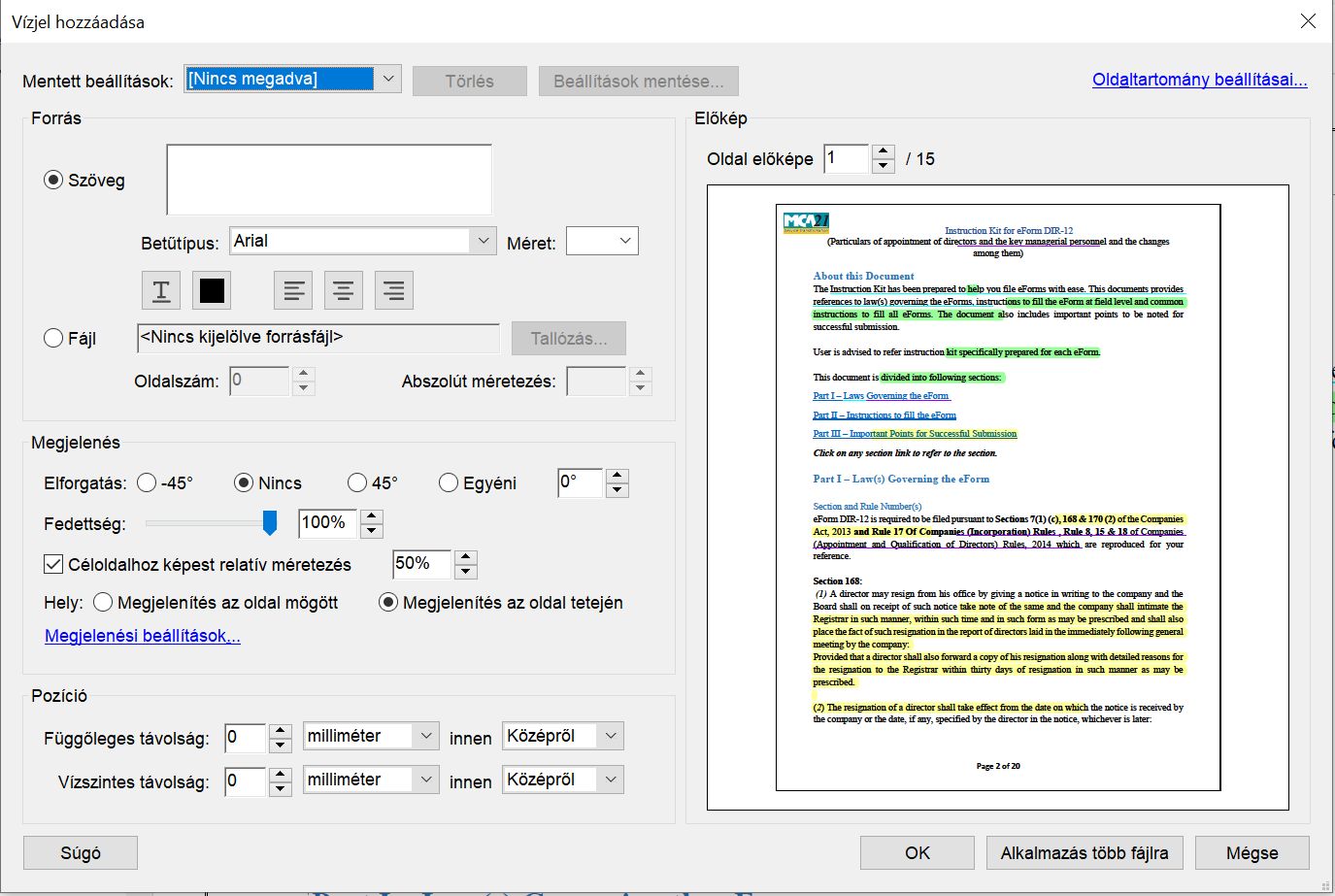The width and height of the screenshot is (1335, 896).
Task: Increase the custom rotation angle with up arrow
Action: (617, 476)
